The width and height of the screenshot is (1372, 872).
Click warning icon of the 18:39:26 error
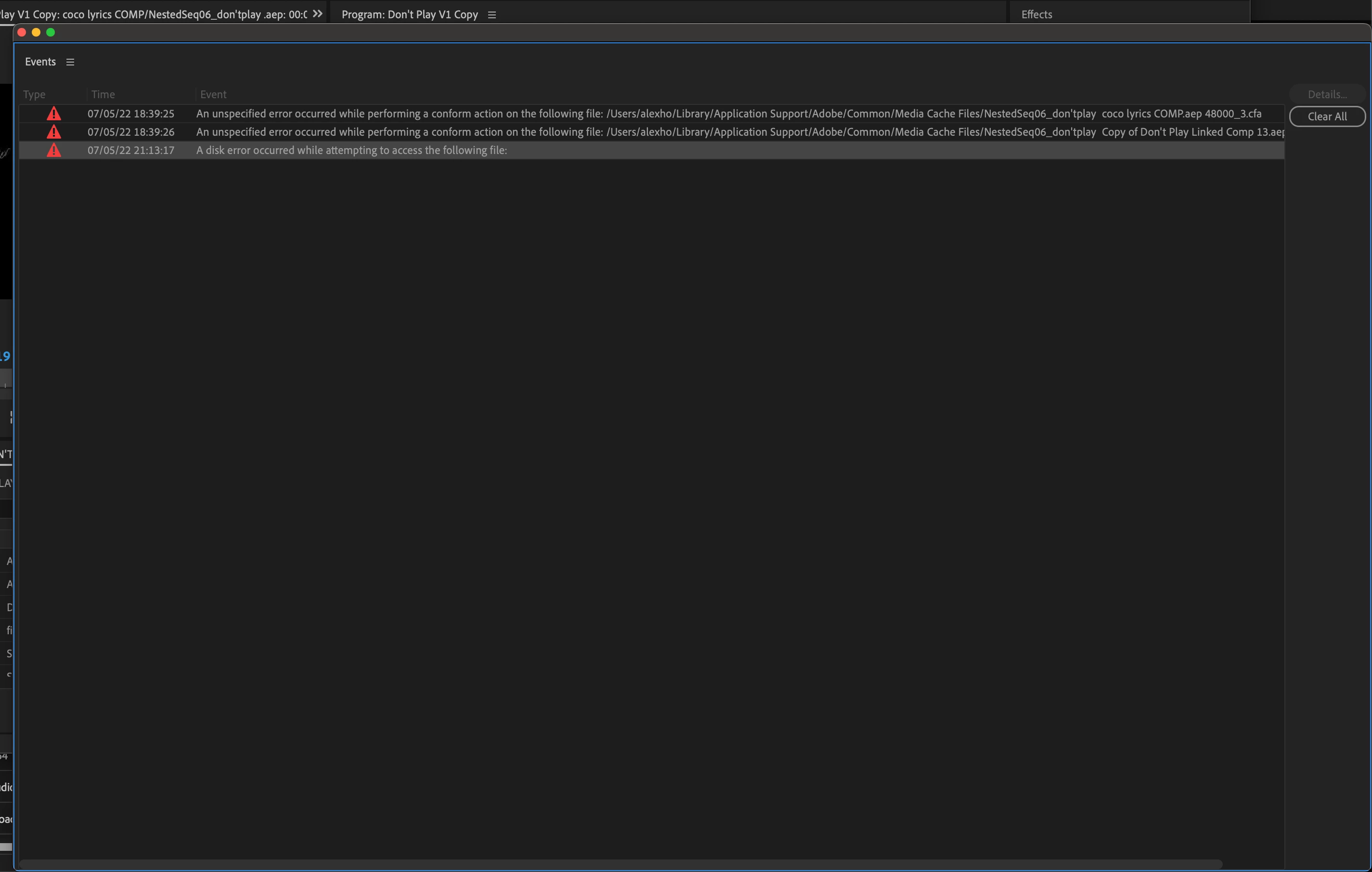pos(53,132)
